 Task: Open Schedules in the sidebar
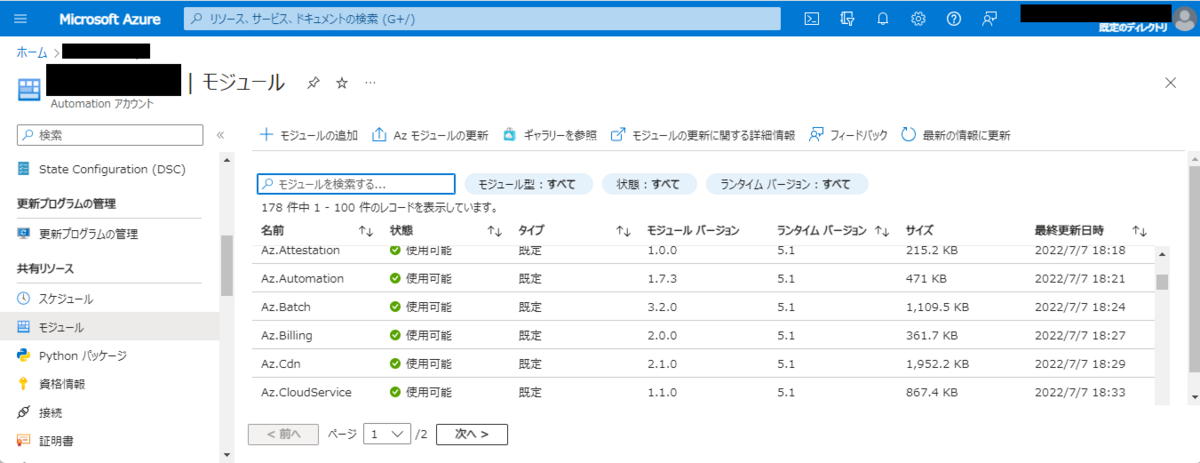66,298
